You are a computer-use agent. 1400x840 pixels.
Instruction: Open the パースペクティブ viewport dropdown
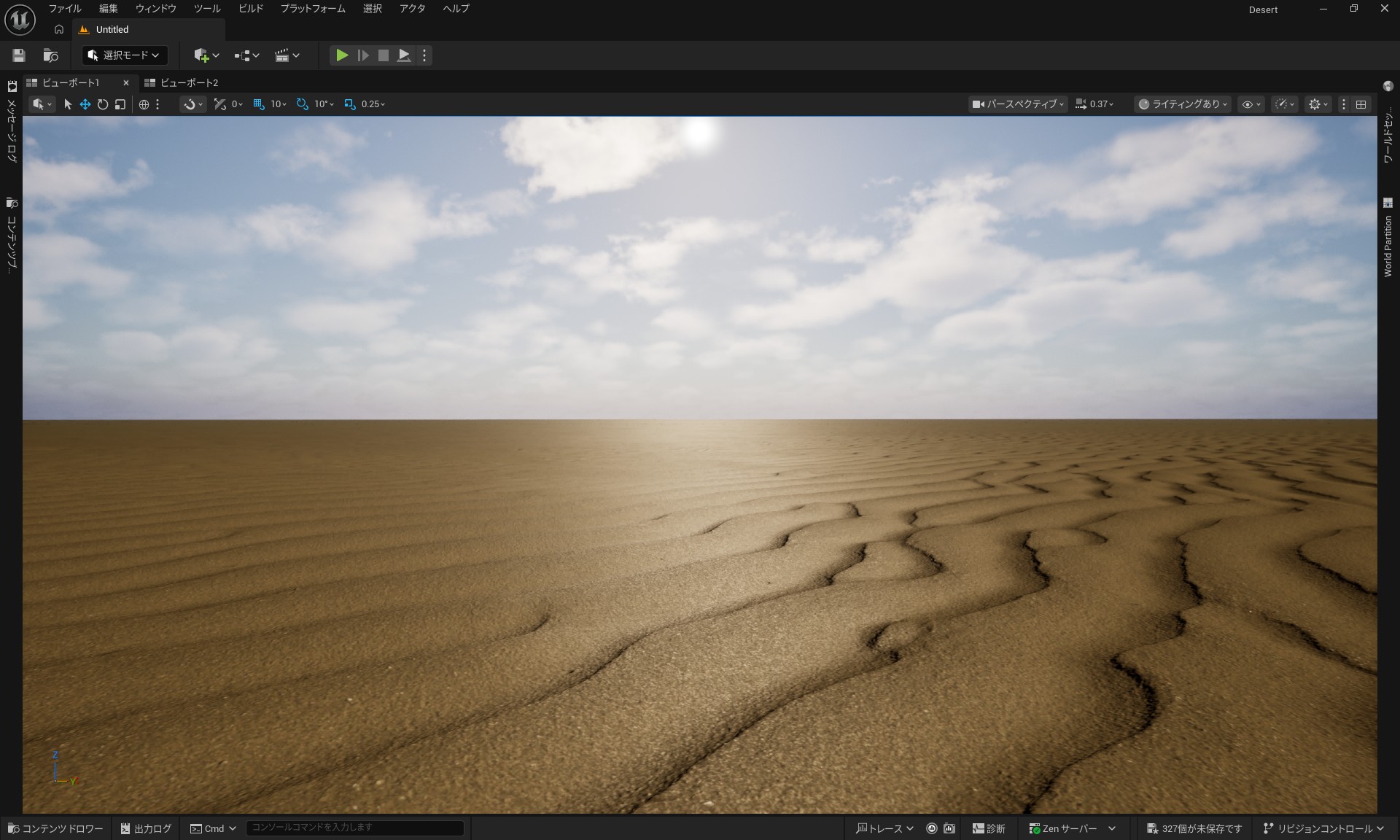pyautogui.click(x=1016, y=104)
